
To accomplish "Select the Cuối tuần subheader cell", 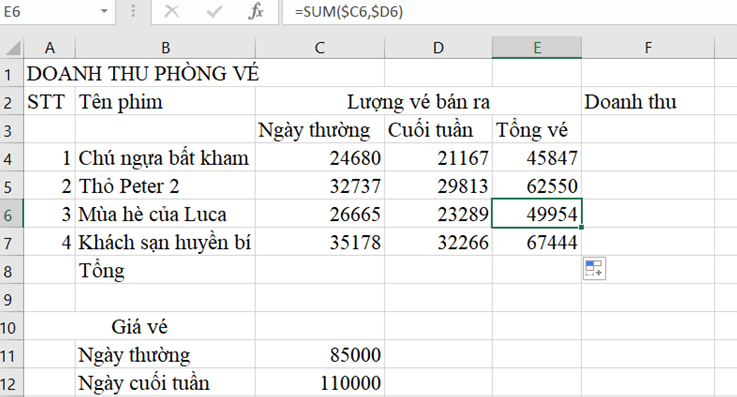I will click(438, 130).
